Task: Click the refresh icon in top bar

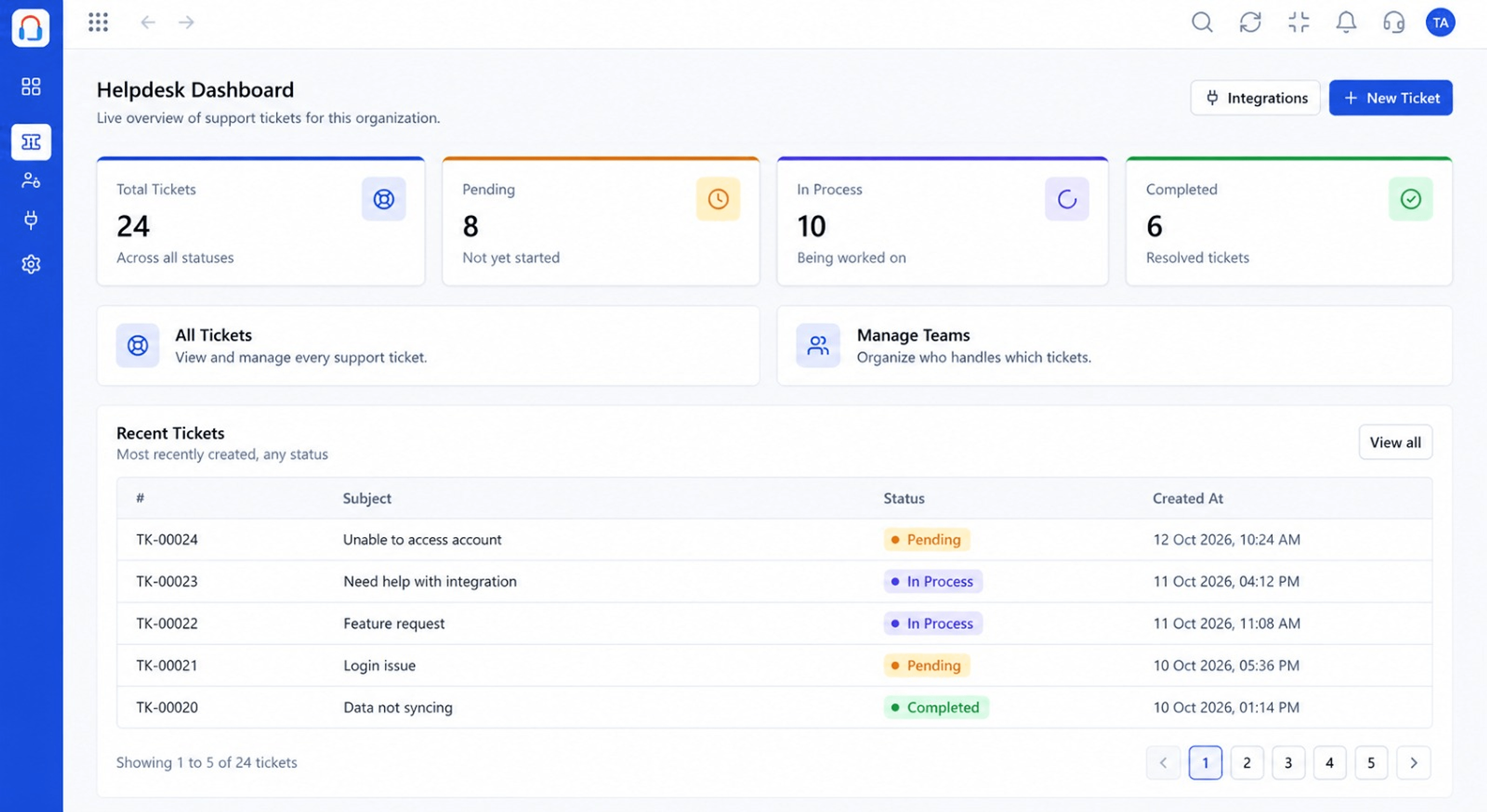Action: point(1250,22)
